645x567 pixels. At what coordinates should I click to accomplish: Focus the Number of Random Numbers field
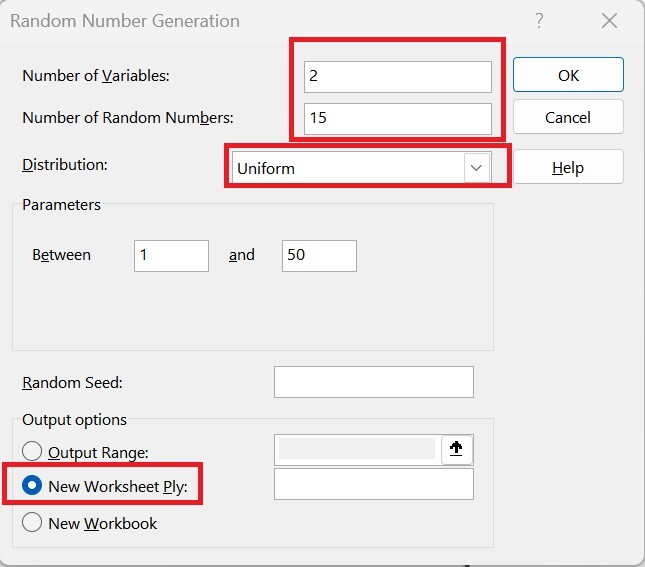click(398, 117)
